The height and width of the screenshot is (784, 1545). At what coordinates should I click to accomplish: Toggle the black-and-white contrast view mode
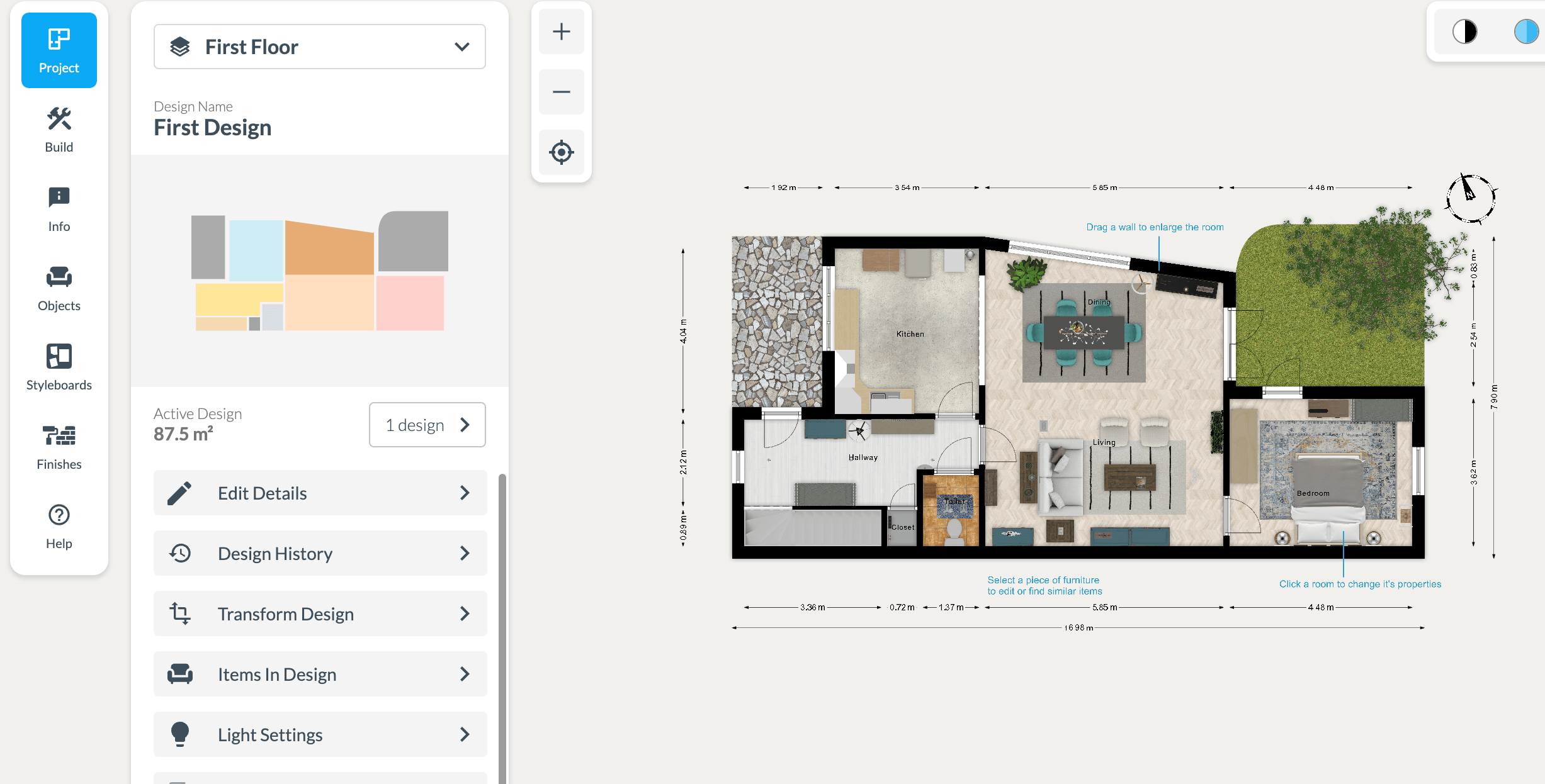pyautogui.click(x=1464, y=31)
